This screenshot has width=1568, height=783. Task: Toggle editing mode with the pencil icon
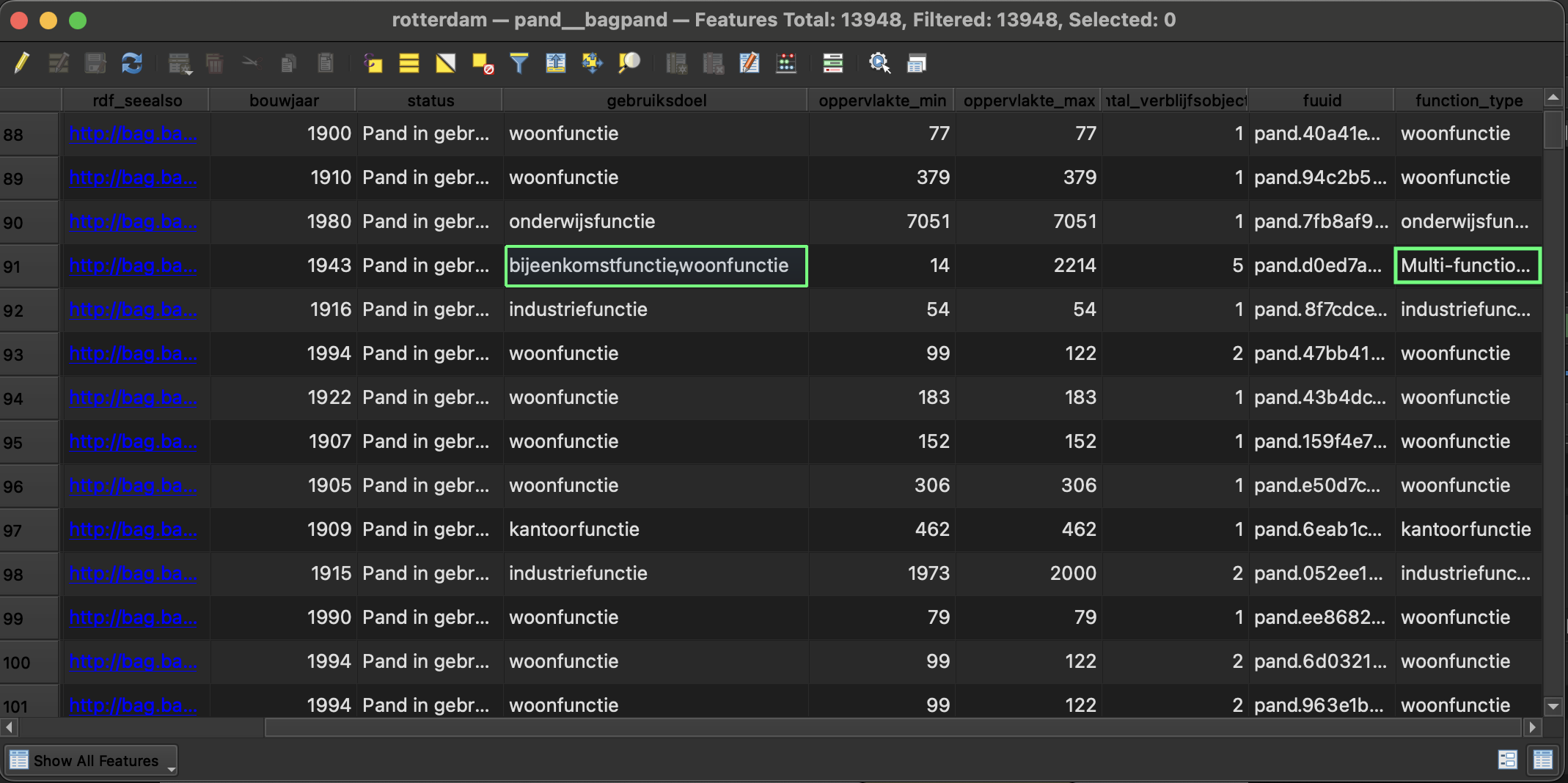click(22, 63)
